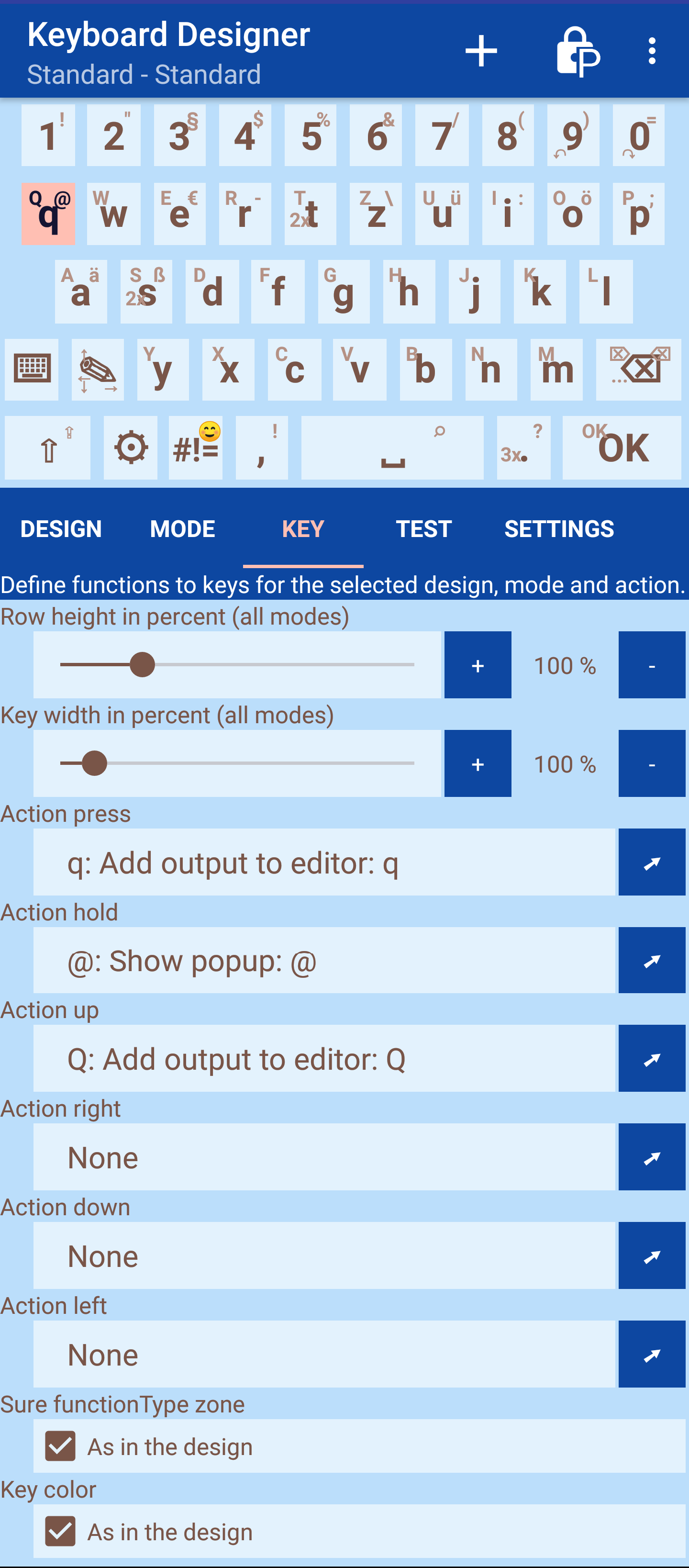The width and height of the screenshot is (689, 1568).
Task: Decrease key width with minus button
Action: [651, 763]
